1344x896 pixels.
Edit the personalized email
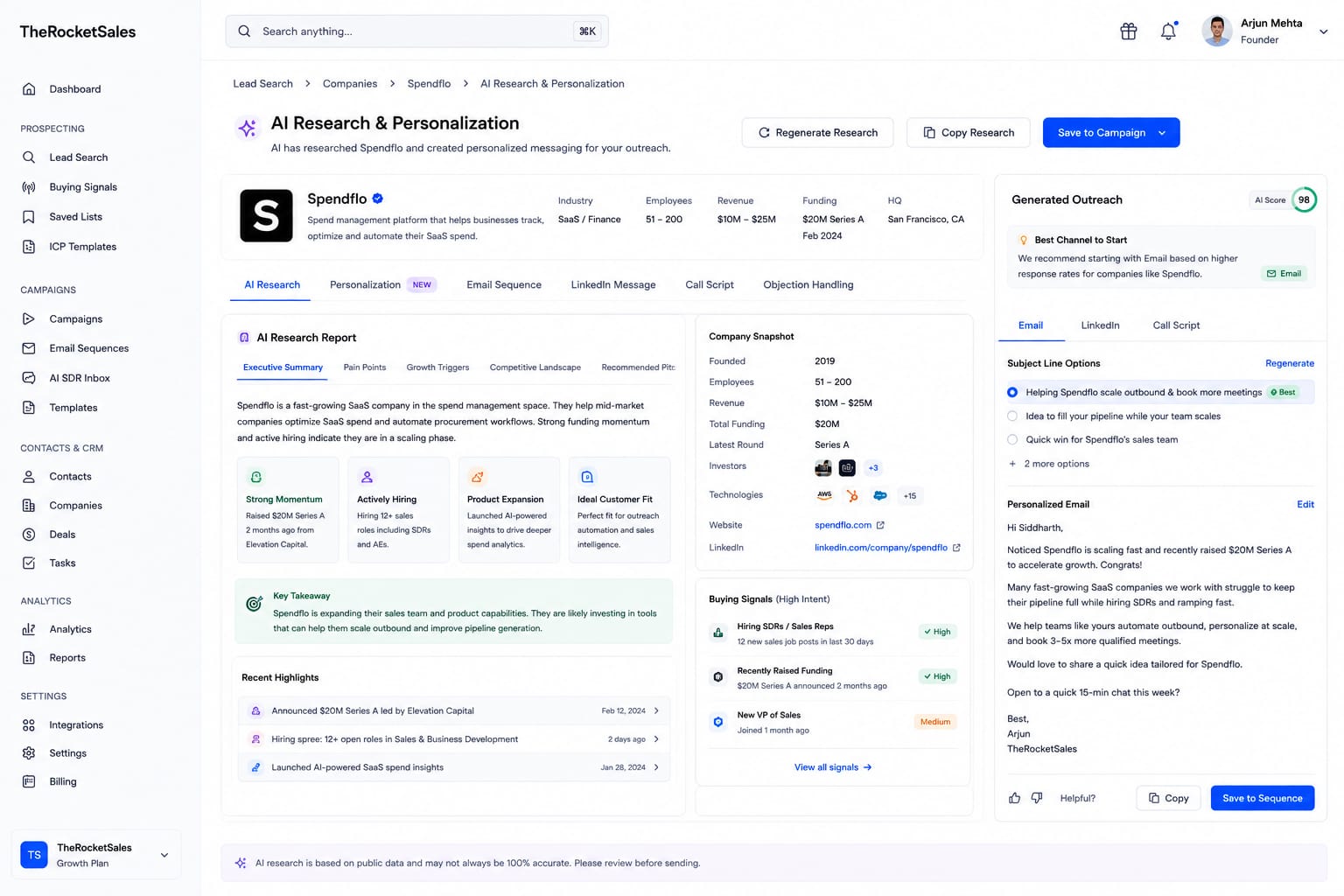[1305, 505]
